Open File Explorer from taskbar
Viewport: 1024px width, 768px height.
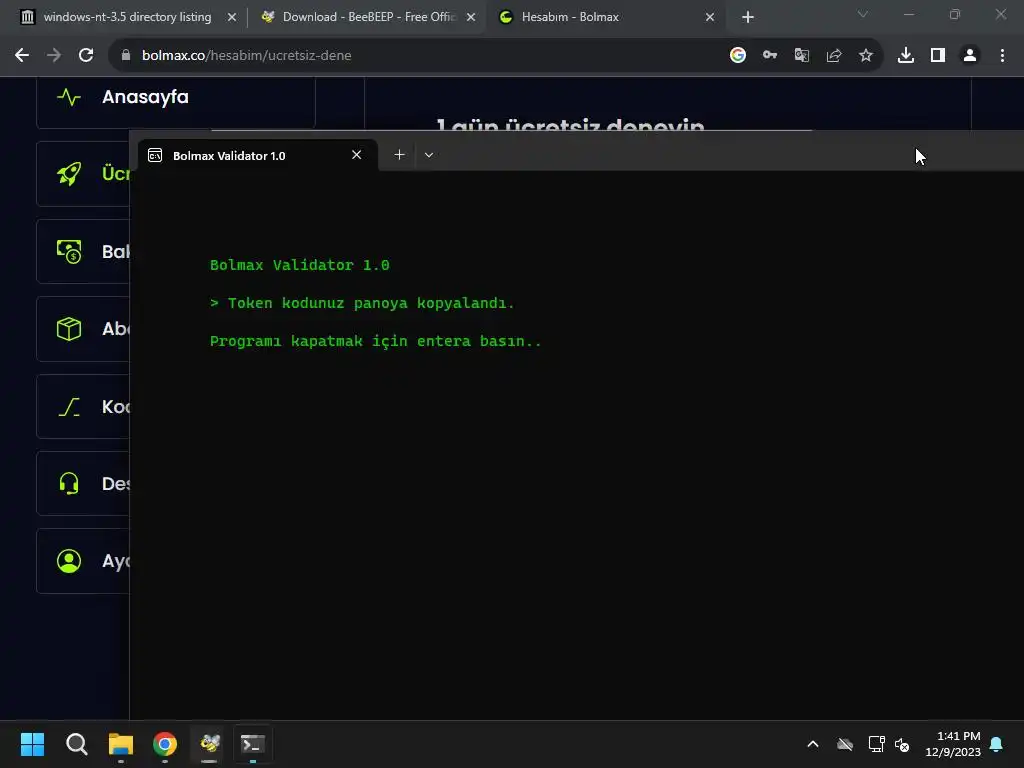pyautogui.click(x=121, y=744)
